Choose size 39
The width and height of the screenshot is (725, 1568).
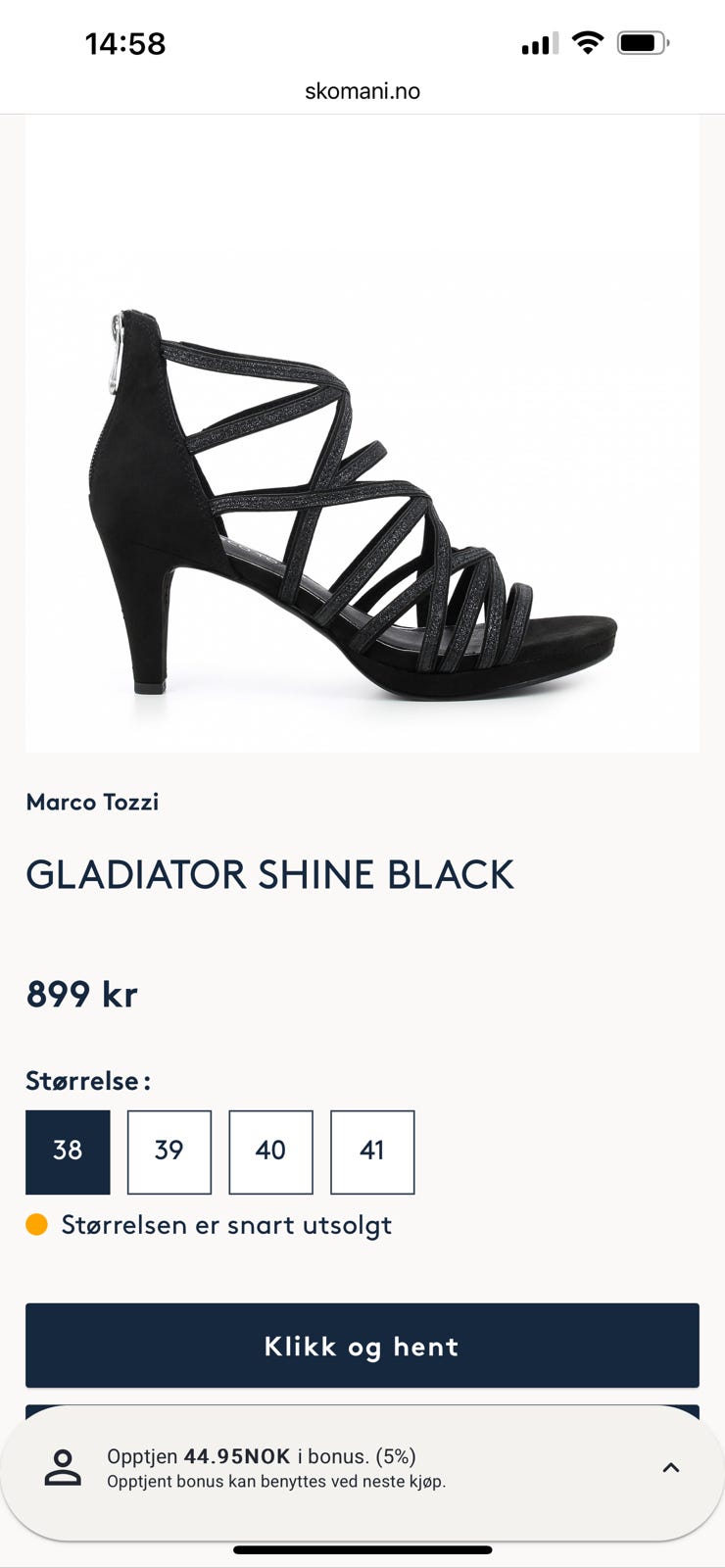coord(169,1151)
